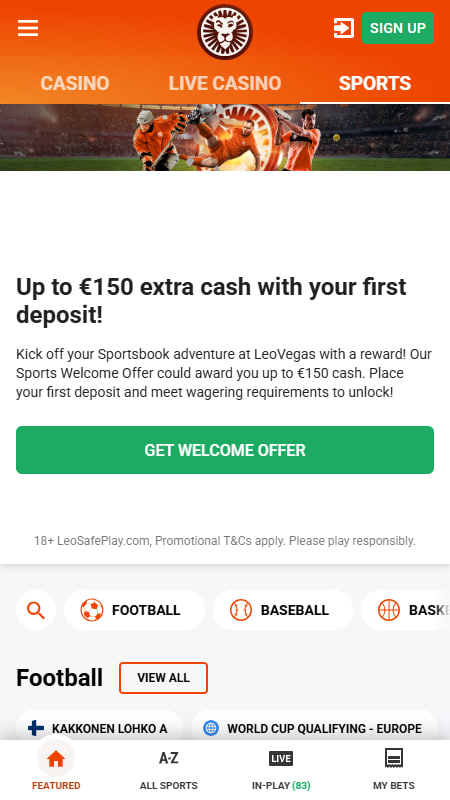View all Football matches
Viewport: 450px width, 800px height.
pyautogui.click(x=163, y=678)
